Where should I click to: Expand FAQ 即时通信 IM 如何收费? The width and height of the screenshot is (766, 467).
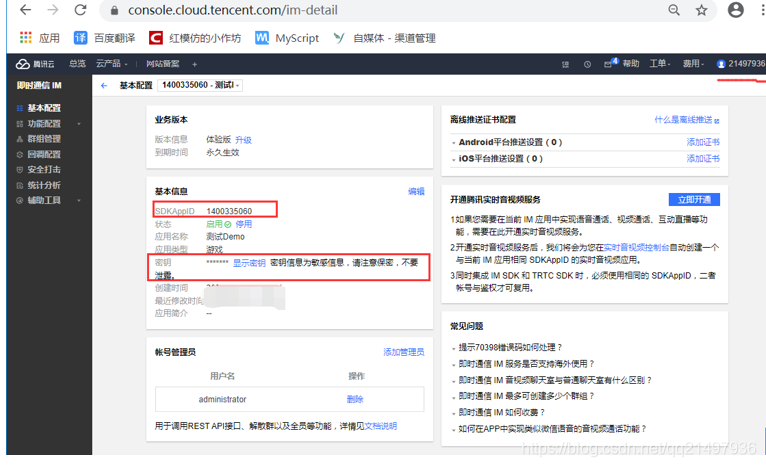498,412
